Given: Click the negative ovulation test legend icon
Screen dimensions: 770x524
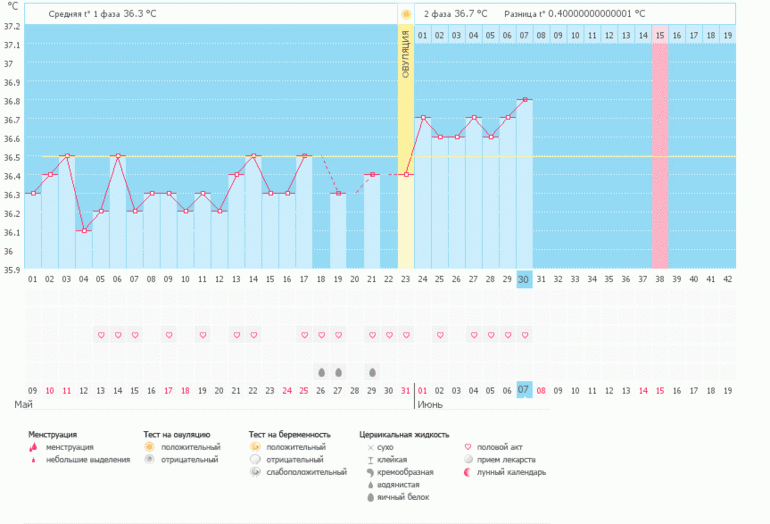Looking at the screenshot, I should (x=149, y=460).
